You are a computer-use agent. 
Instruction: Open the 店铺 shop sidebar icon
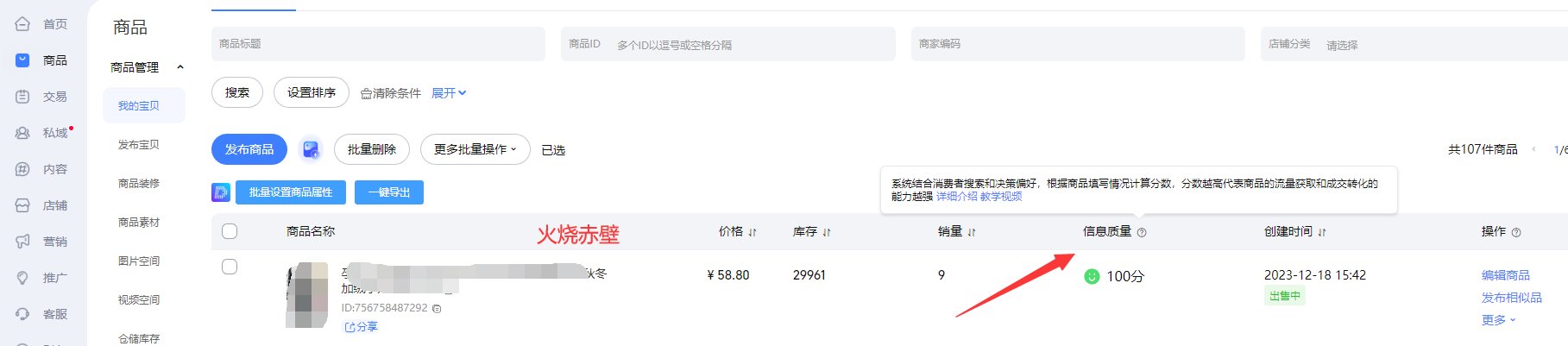coord(22,205)
